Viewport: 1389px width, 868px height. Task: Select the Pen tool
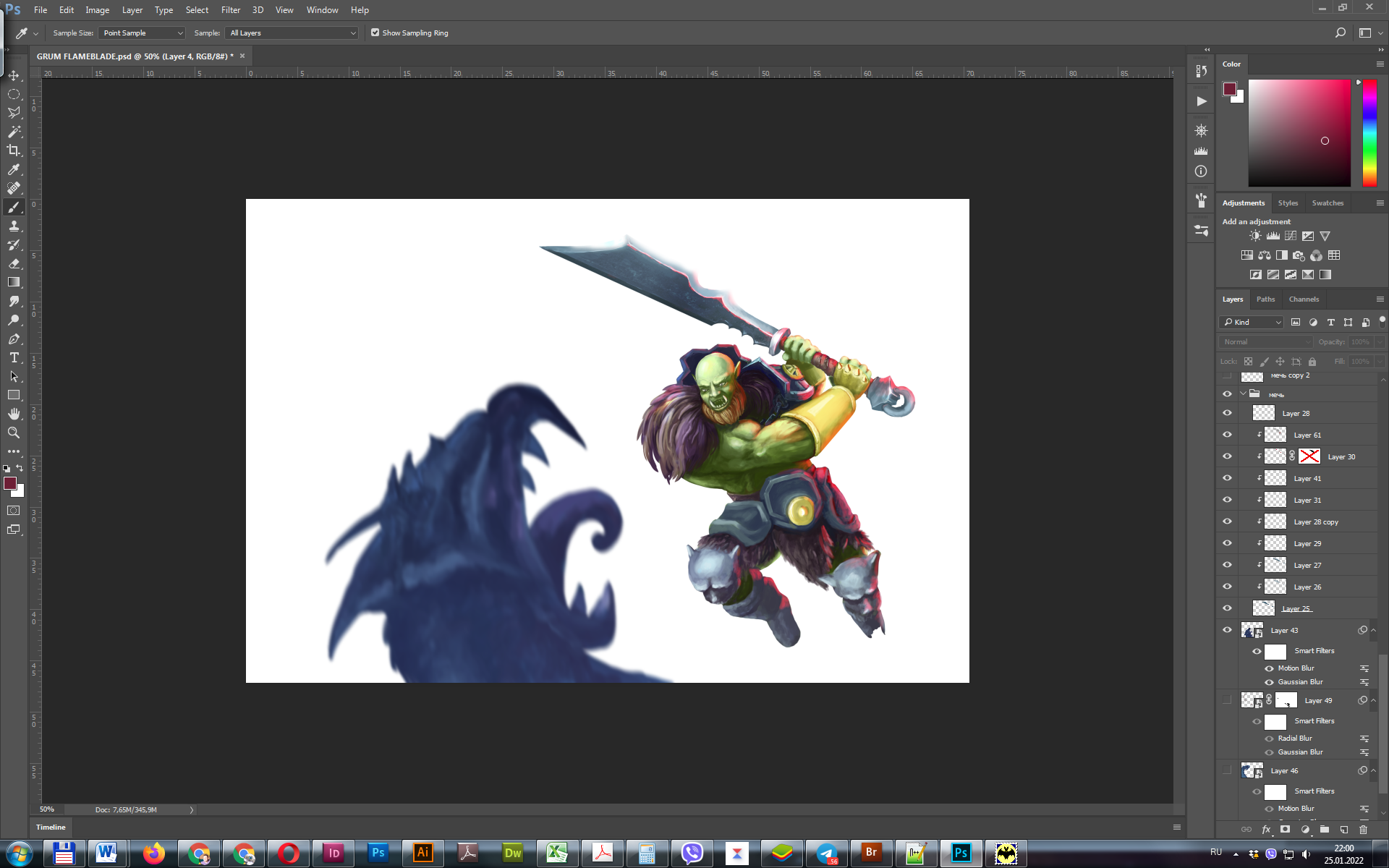pyautogui.click(x=14, y=339)
